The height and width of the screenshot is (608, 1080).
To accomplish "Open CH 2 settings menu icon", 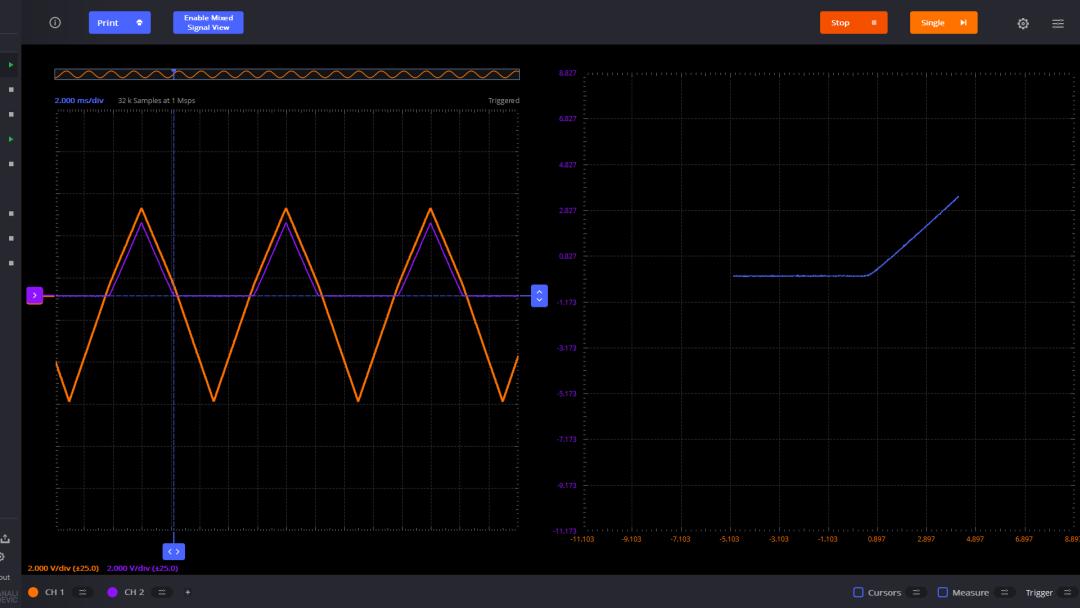I will tap(161, 592).
